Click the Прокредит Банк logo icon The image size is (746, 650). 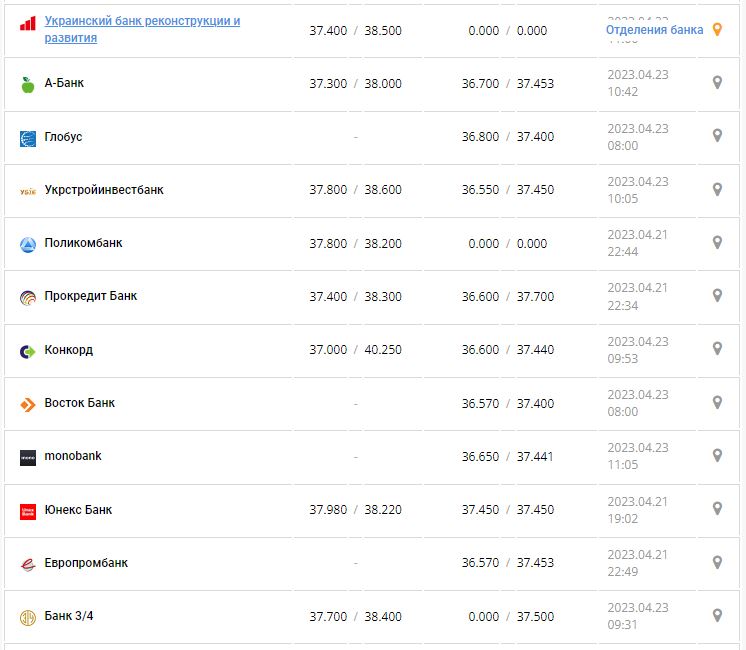(x=28, y=297)
